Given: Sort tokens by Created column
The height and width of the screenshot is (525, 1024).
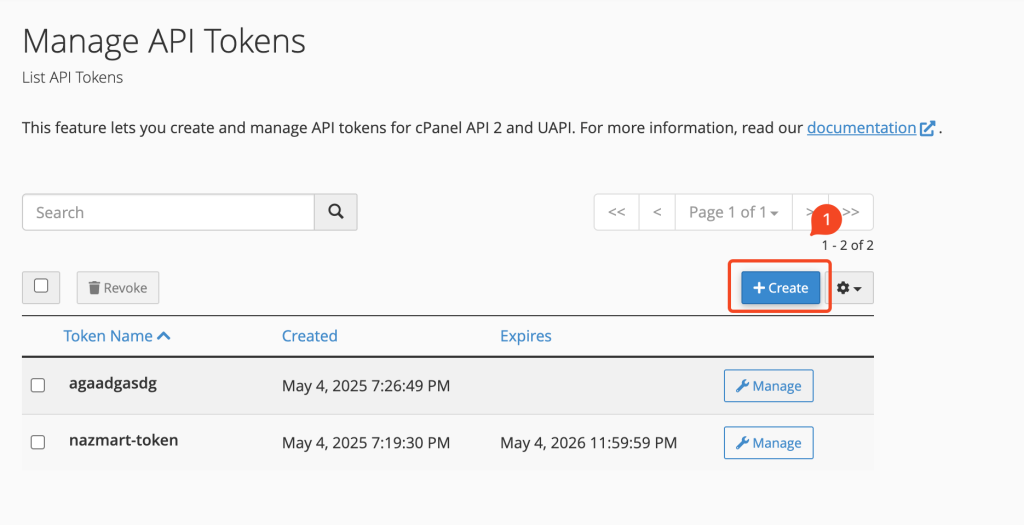Looking at the screenshot, I should [x=310, y=336].
